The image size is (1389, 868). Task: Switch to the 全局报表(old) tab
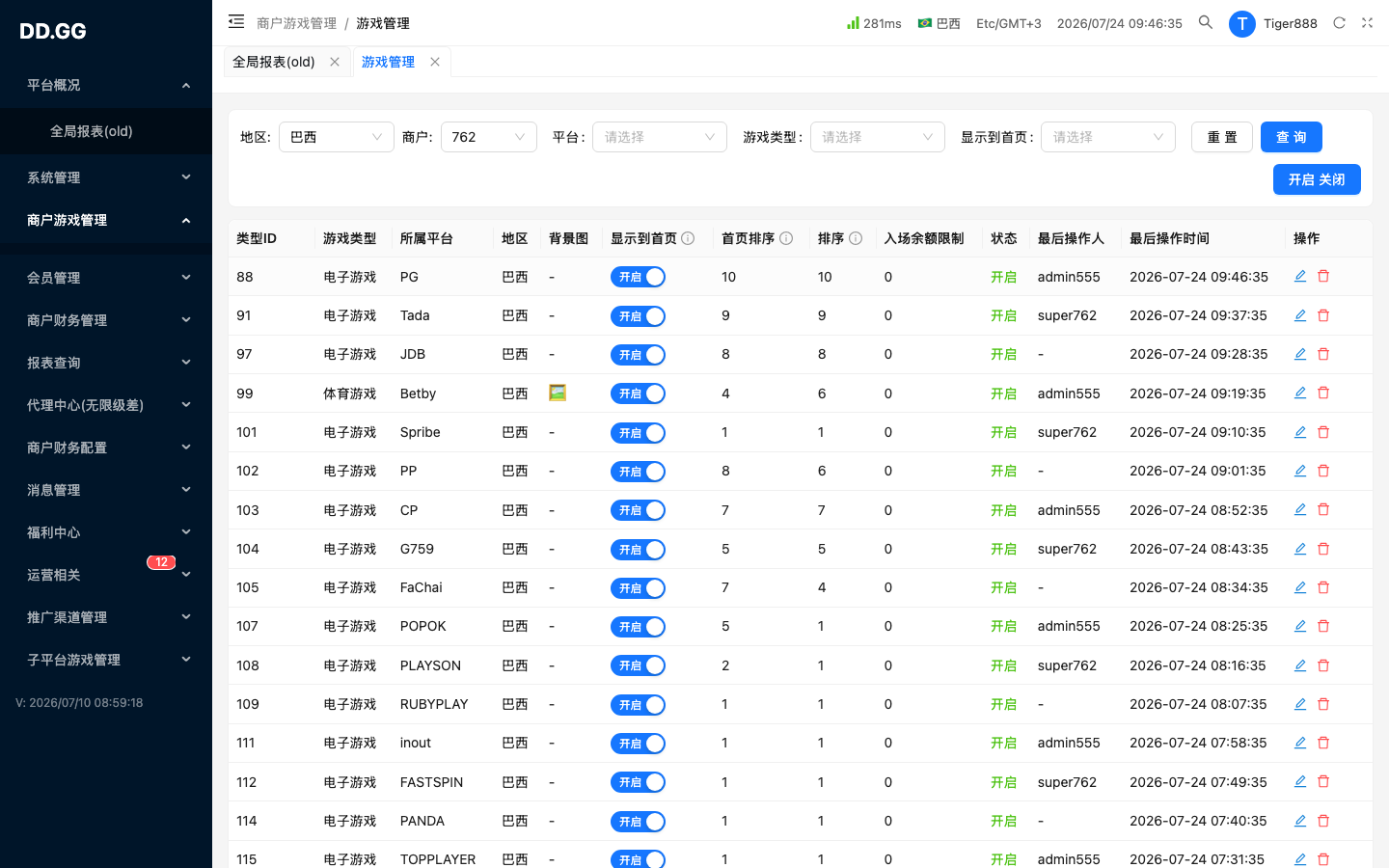point(274,62)
